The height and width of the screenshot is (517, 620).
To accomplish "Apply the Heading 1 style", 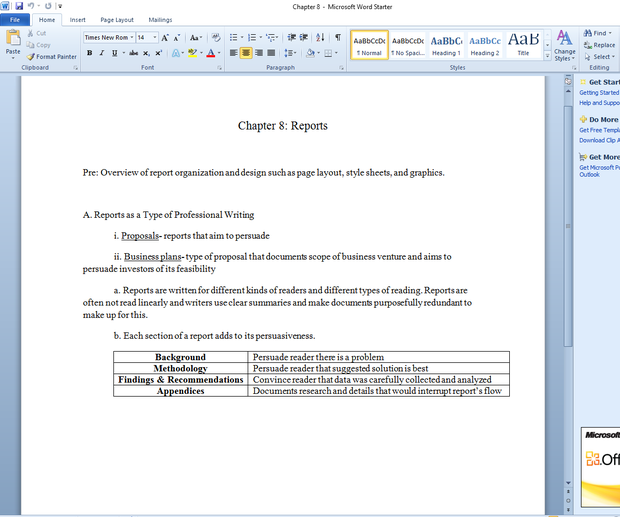I will tap(446, 45).
